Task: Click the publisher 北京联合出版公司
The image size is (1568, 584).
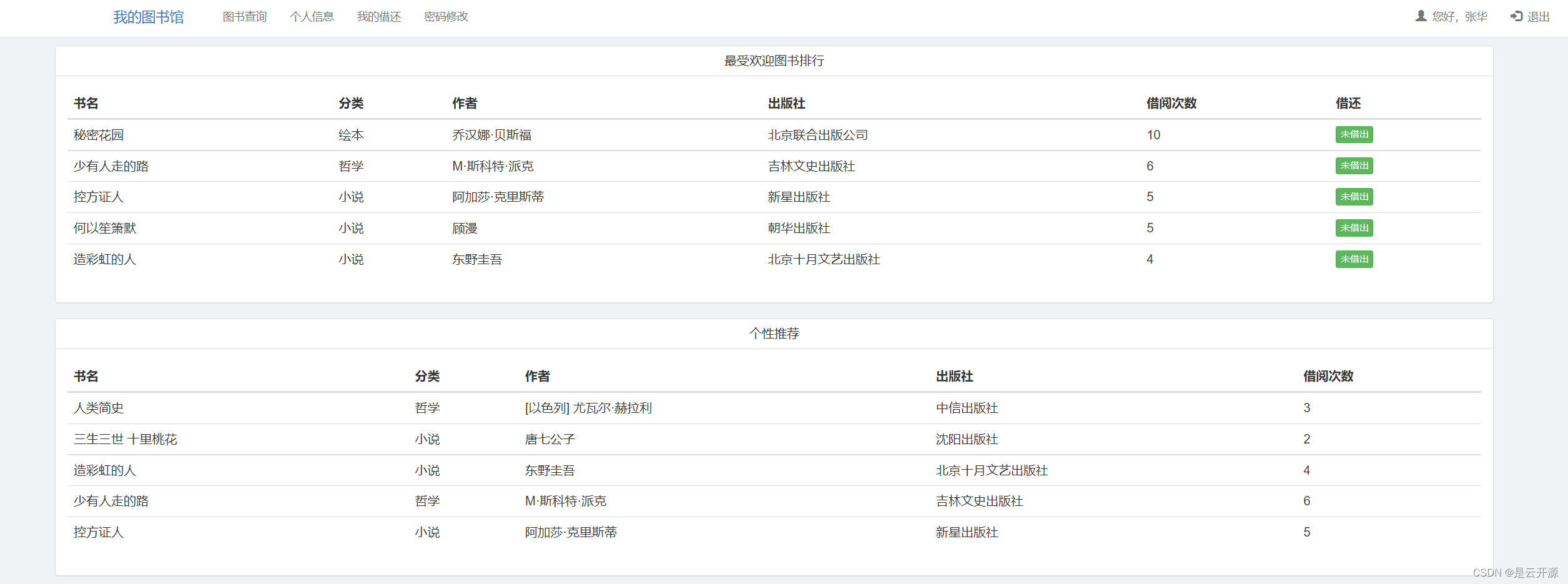Action: [x=817, y=135]
